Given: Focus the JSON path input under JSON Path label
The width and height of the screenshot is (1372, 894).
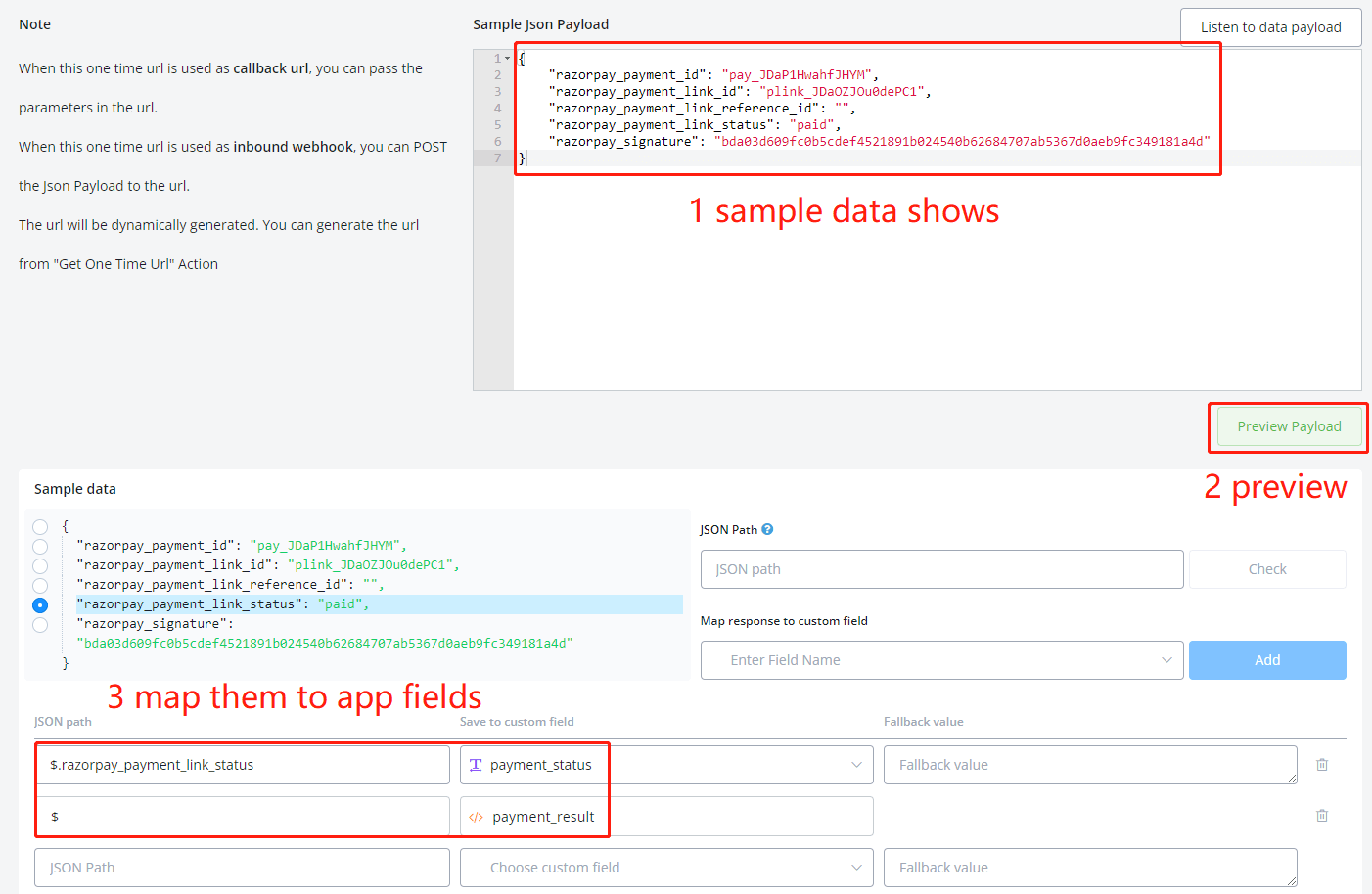Looking at the screenshot, I should [x=941, y=569].
